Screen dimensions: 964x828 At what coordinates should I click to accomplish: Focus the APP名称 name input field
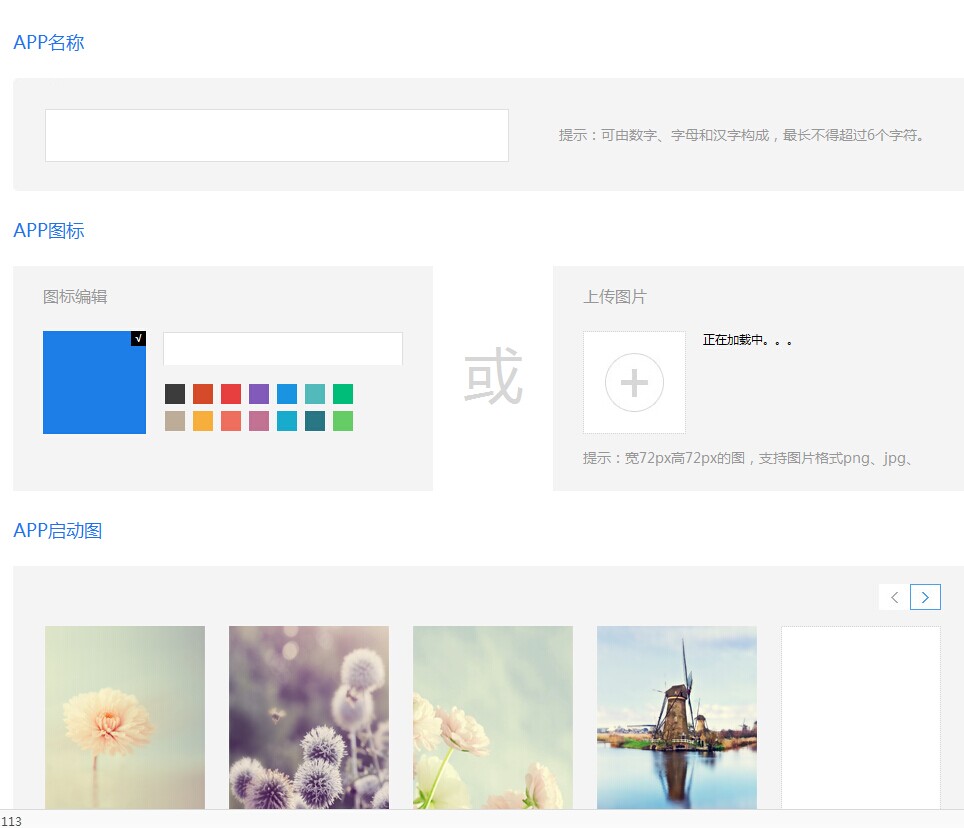pos(277,135)
